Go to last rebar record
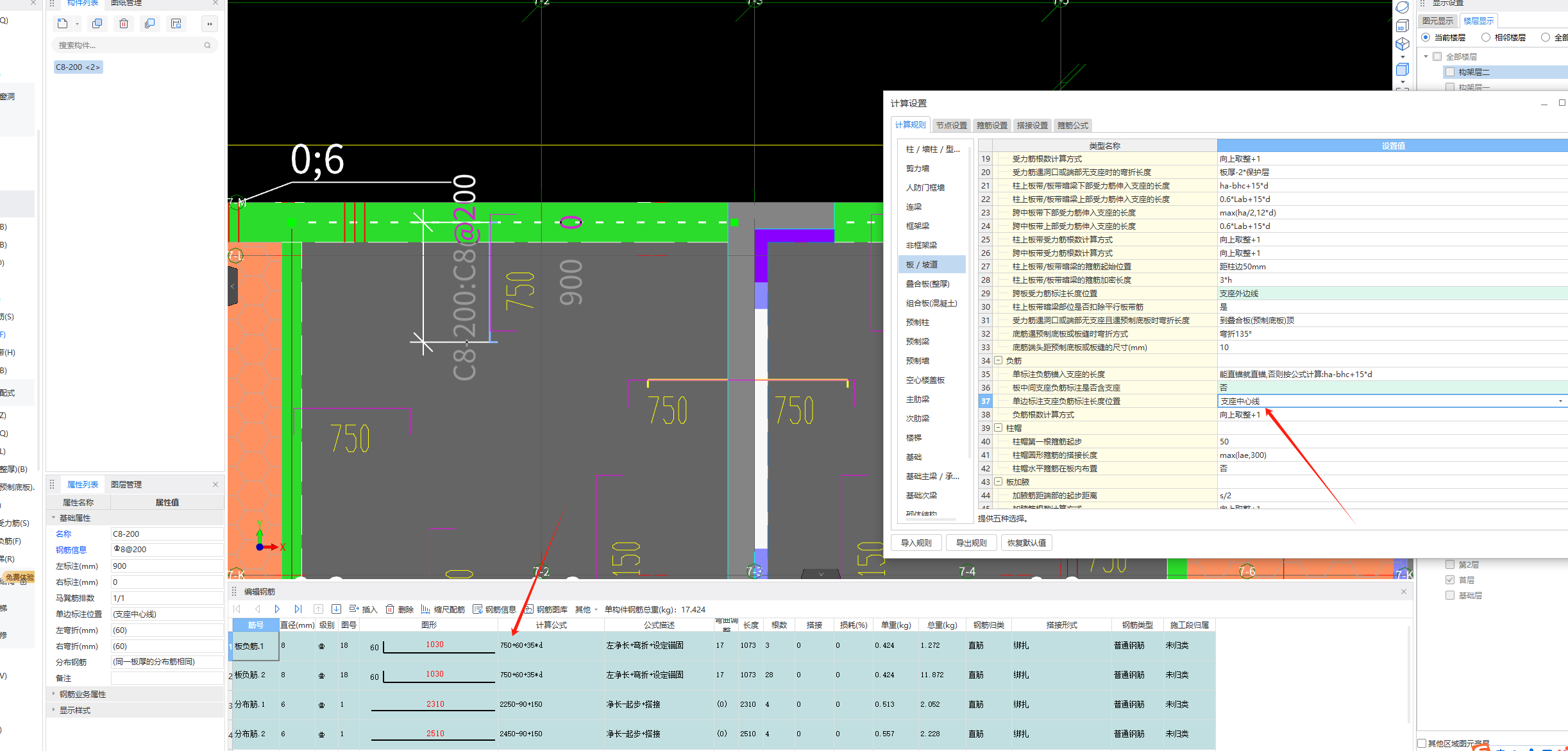Image resolution: width=1568 pixels, height=751 pixels. coord(298,609)
